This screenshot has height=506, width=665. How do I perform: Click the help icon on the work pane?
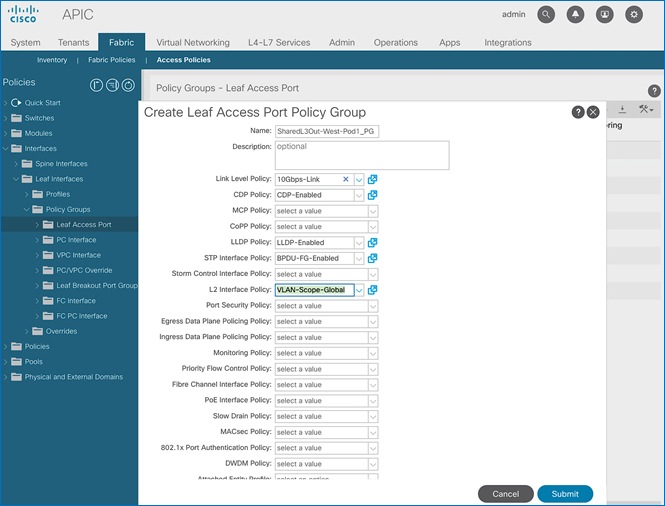(x=654, y=90)
